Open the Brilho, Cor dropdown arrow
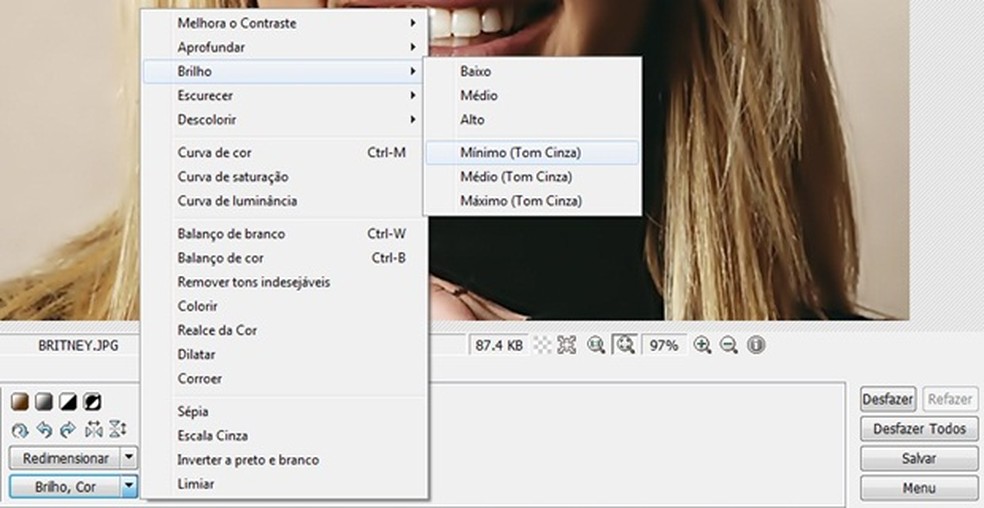The width and height of the screenshot is (984, 508). coord(128,487)
